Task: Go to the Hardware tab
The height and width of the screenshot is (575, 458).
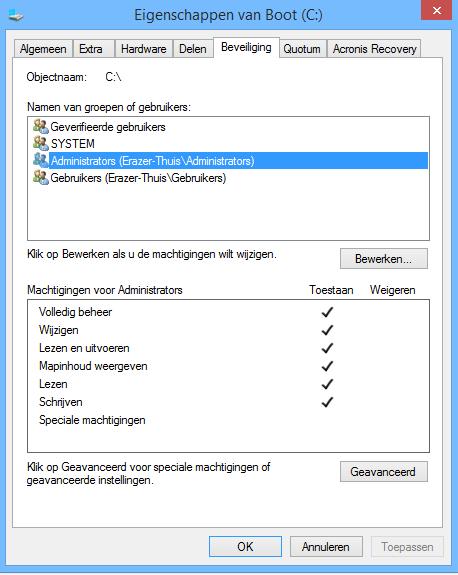Action: (144, 49)
